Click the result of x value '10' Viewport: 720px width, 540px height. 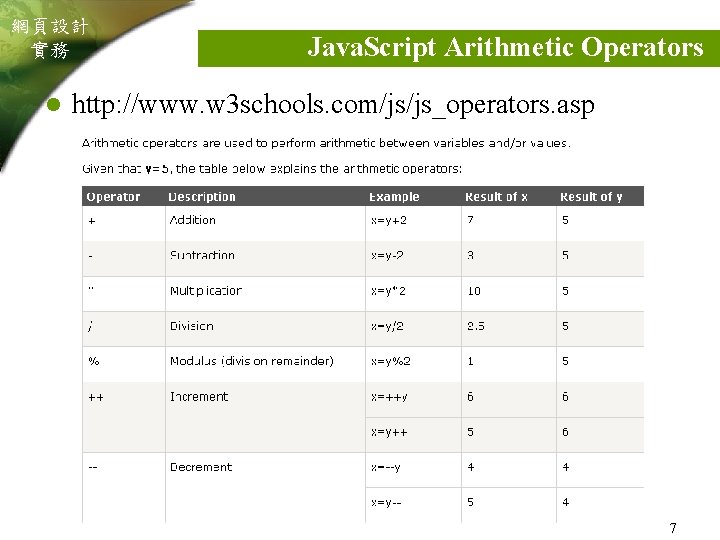point(474,291)
